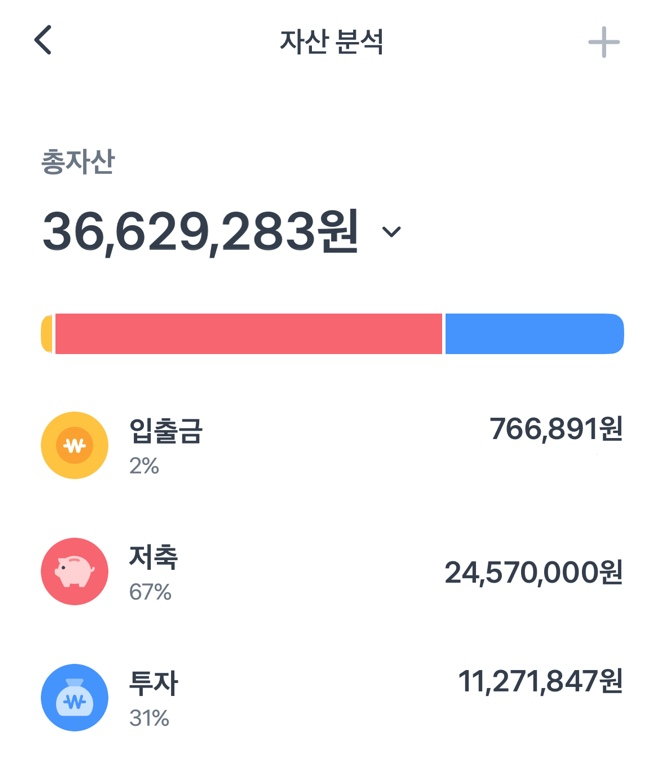Go back using the left chevron

pos(43,41)
